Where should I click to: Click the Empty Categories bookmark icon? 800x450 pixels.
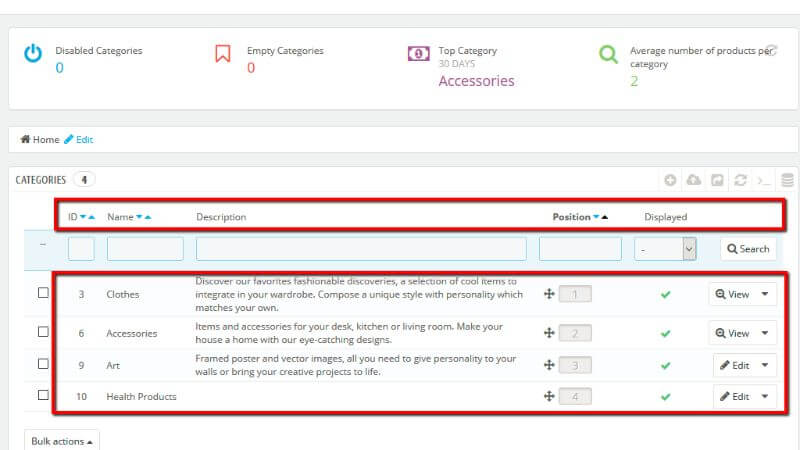[222, 54]
